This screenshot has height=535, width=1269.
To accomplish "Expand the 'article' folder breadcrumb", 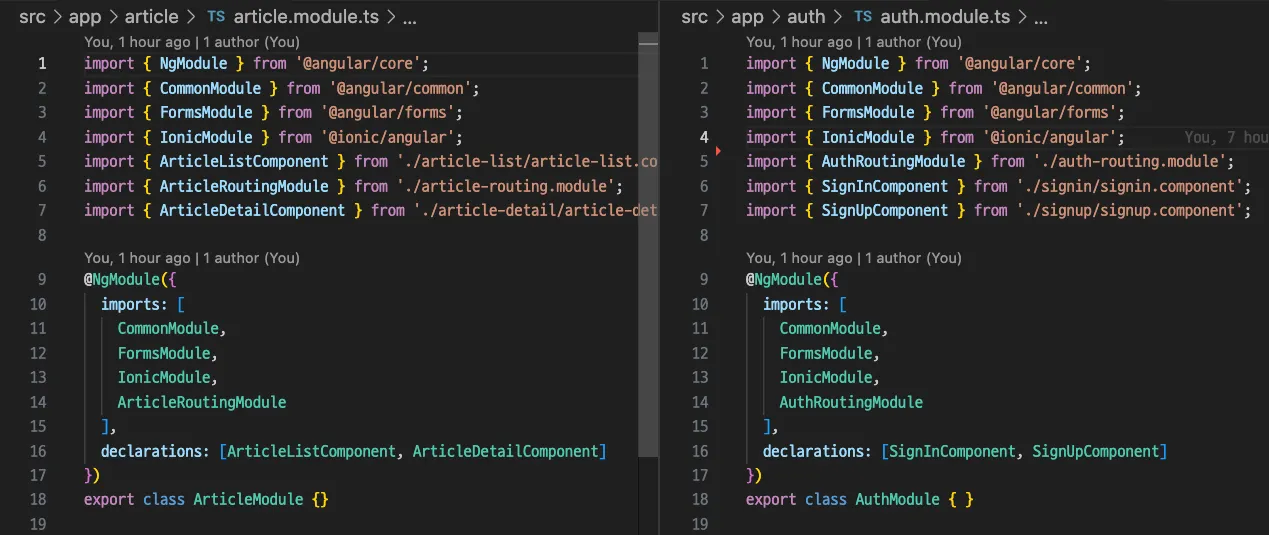I will [x=151, y=17].
